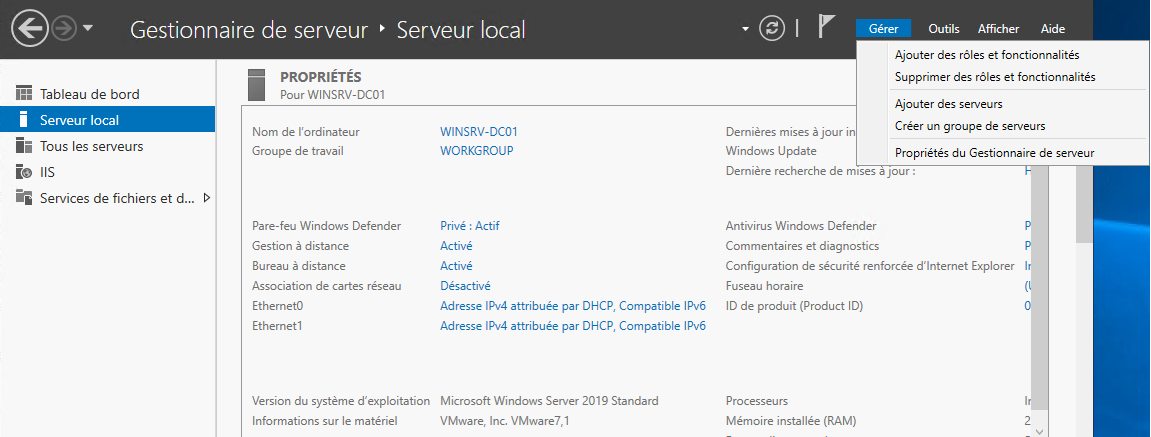Viewport: 1151px width, 437px height.
Task: Click the refresh icon in header
Action: (x=771, y=29)
